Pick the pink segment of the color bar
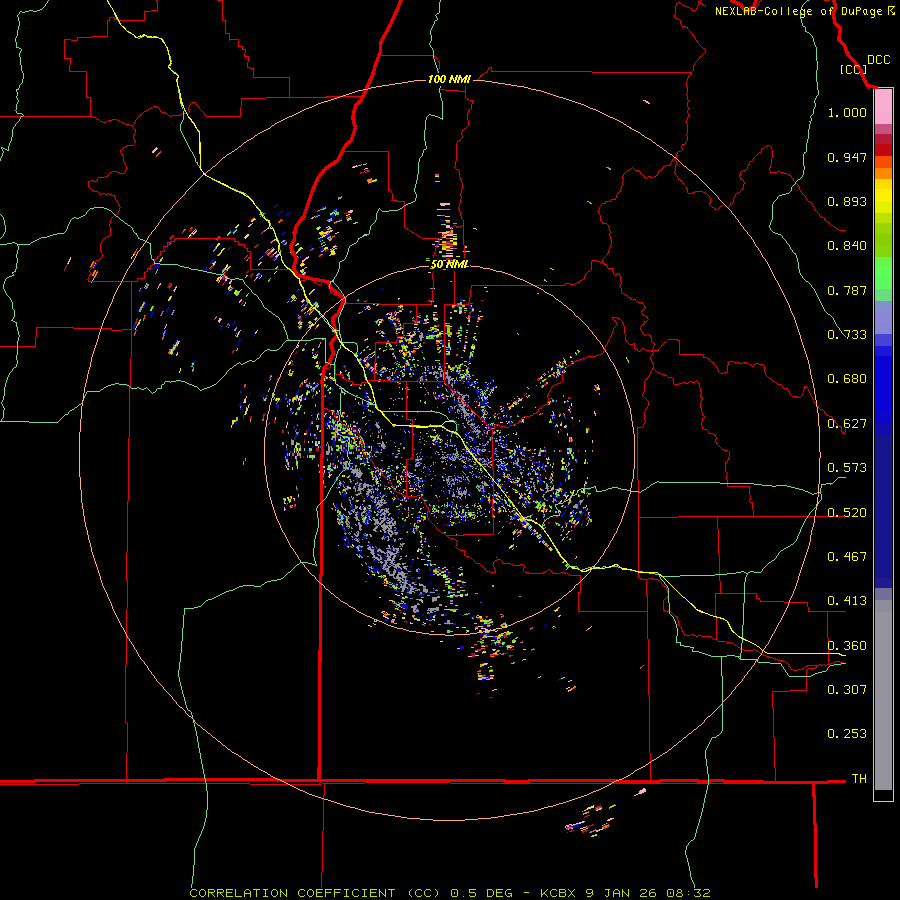The height and width of the screenshot is (900, 900). [883, 107]
